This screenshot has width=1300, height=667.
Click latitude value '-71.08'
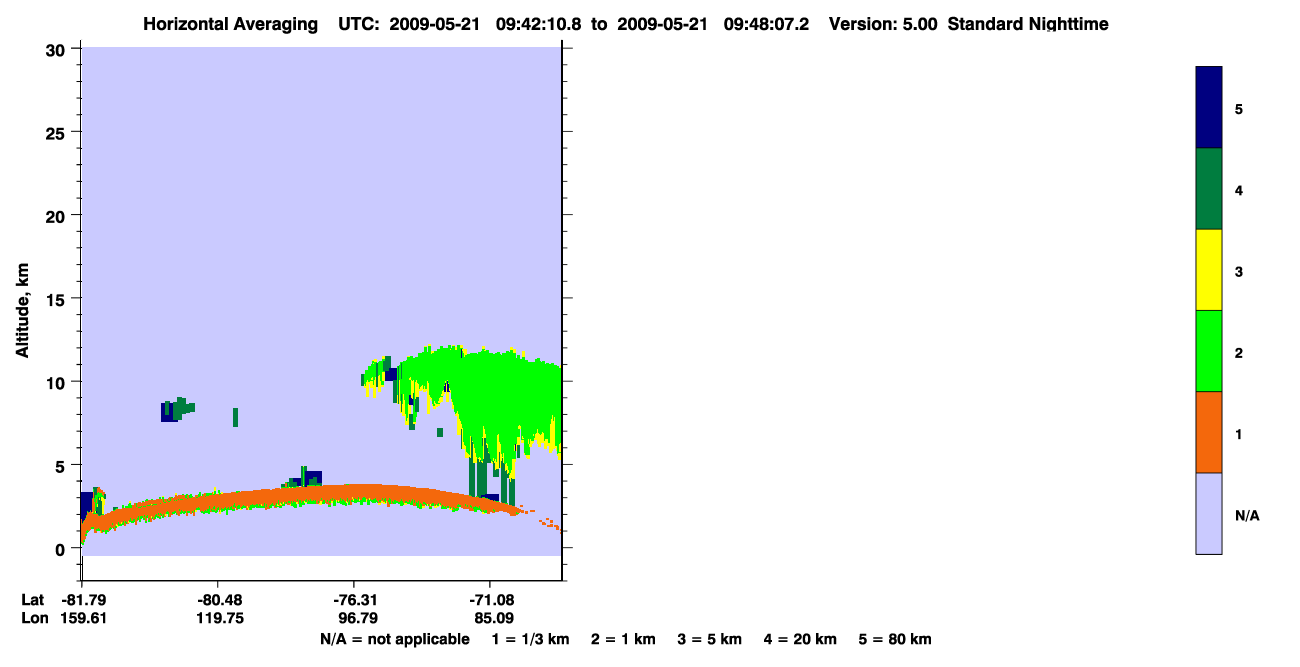click(x=491, y=600)
